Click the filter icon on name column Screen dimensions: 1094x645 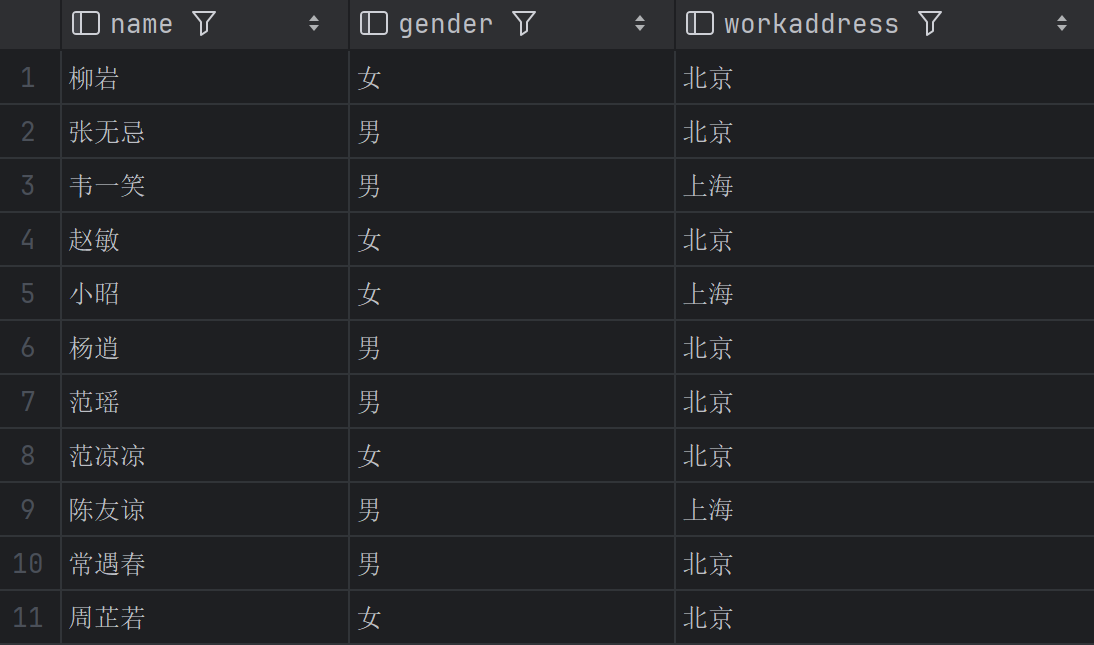(204, 24)
